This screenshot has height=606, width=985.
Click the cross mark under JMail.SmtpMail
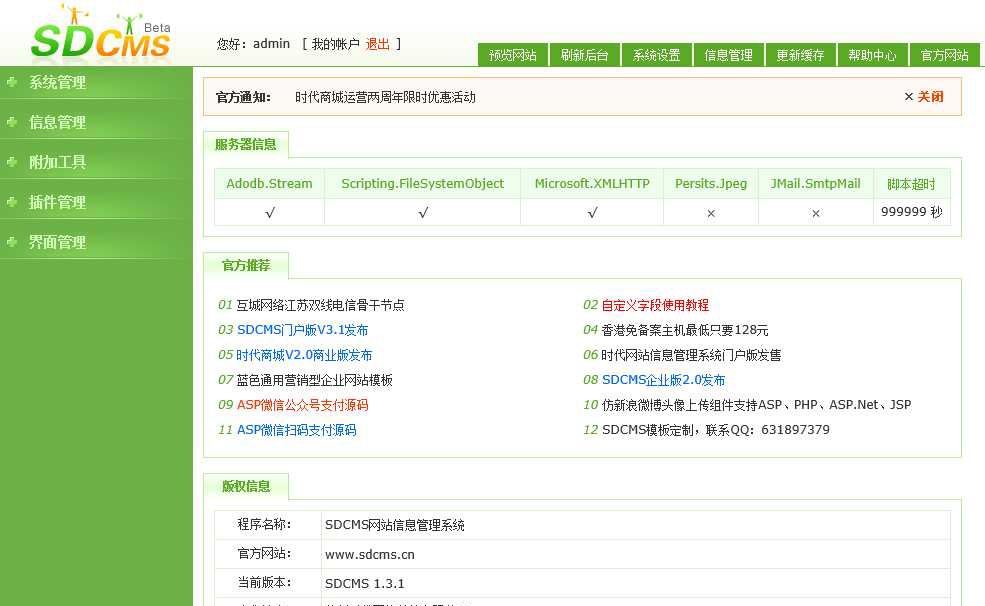tap(815, 214)
